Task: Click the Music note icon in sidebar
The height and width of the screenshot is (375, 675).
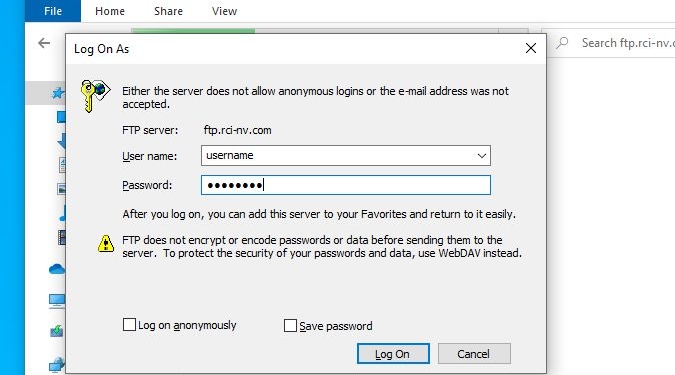Action: [x=62, y=213]
